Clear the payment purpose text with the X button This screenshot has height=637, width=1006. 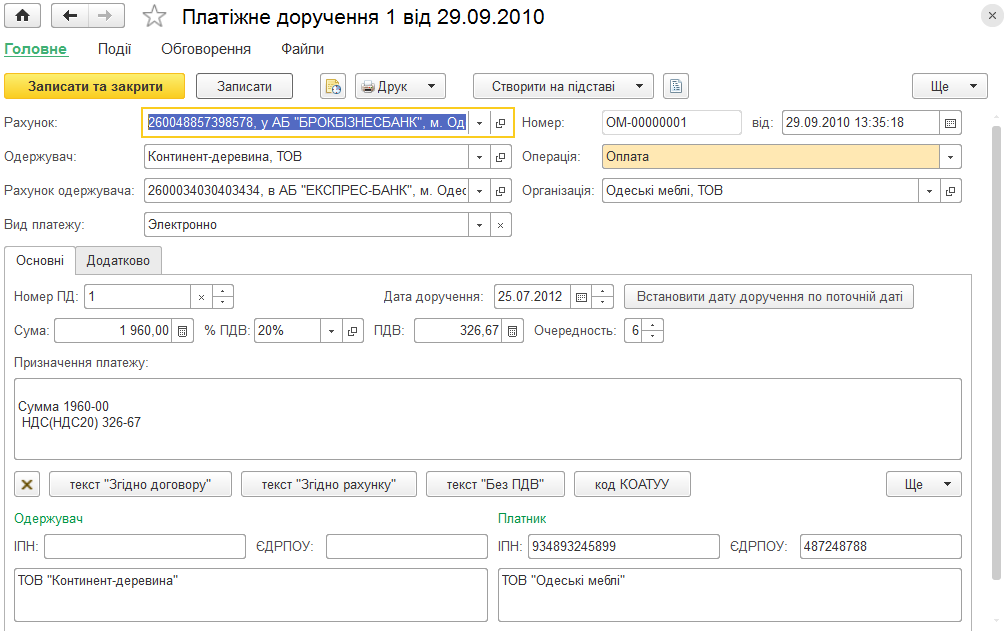27,484
